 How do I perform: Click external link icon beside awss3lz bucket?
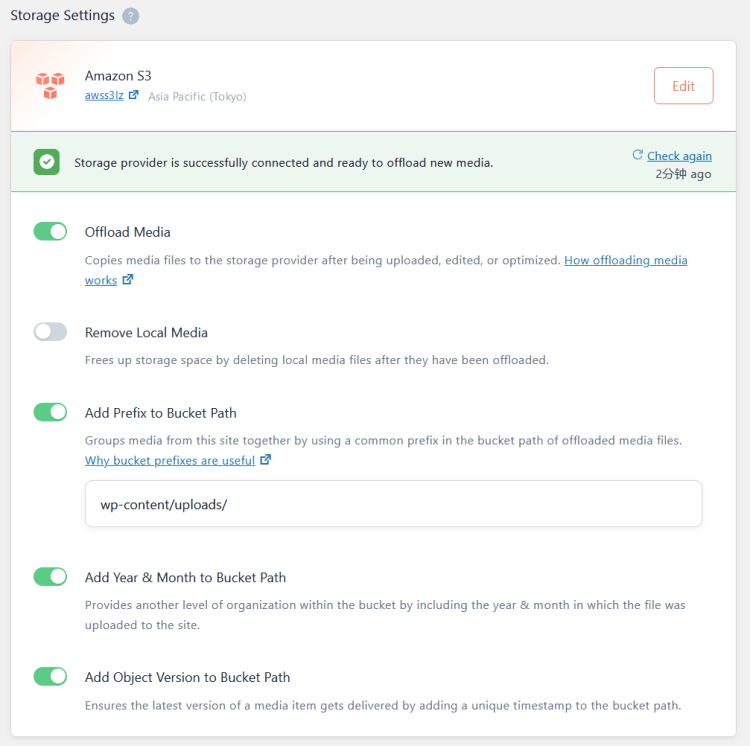point(134,96)
